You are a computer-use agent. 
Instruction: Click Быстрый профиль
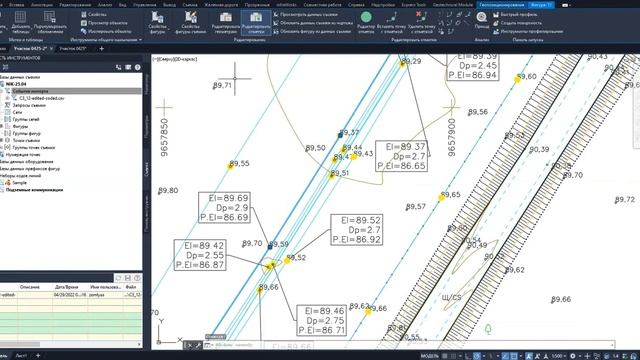pos(515,14)
